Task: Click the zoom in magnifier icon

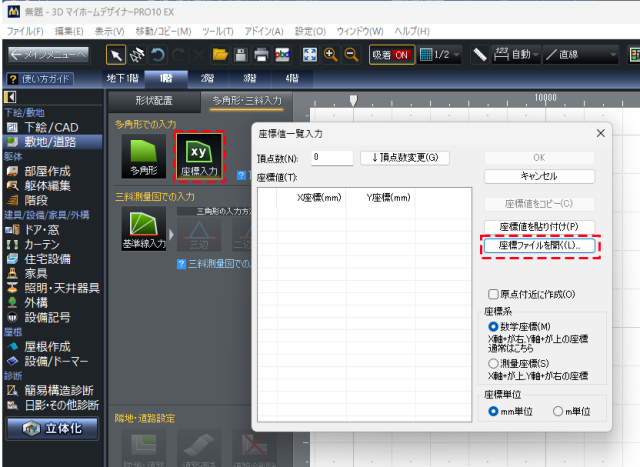Action: pyautogui.click(x=330, y=55)
